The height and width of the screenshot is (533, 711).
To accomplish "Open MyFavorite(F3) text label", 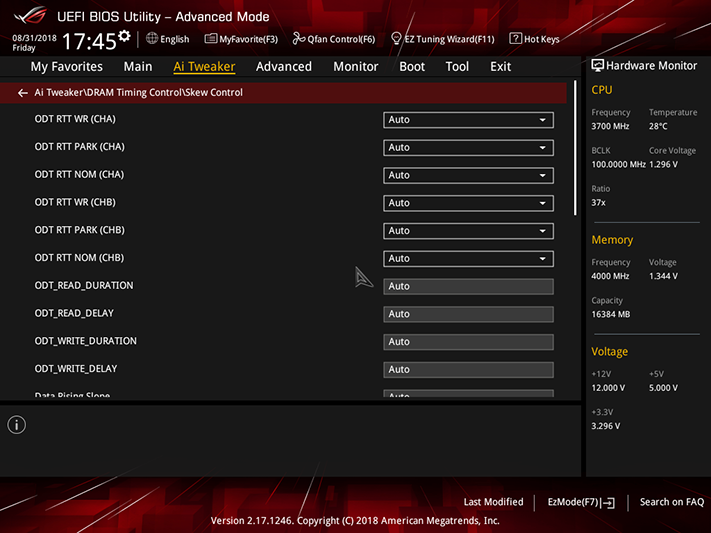I will pos(248,39).
